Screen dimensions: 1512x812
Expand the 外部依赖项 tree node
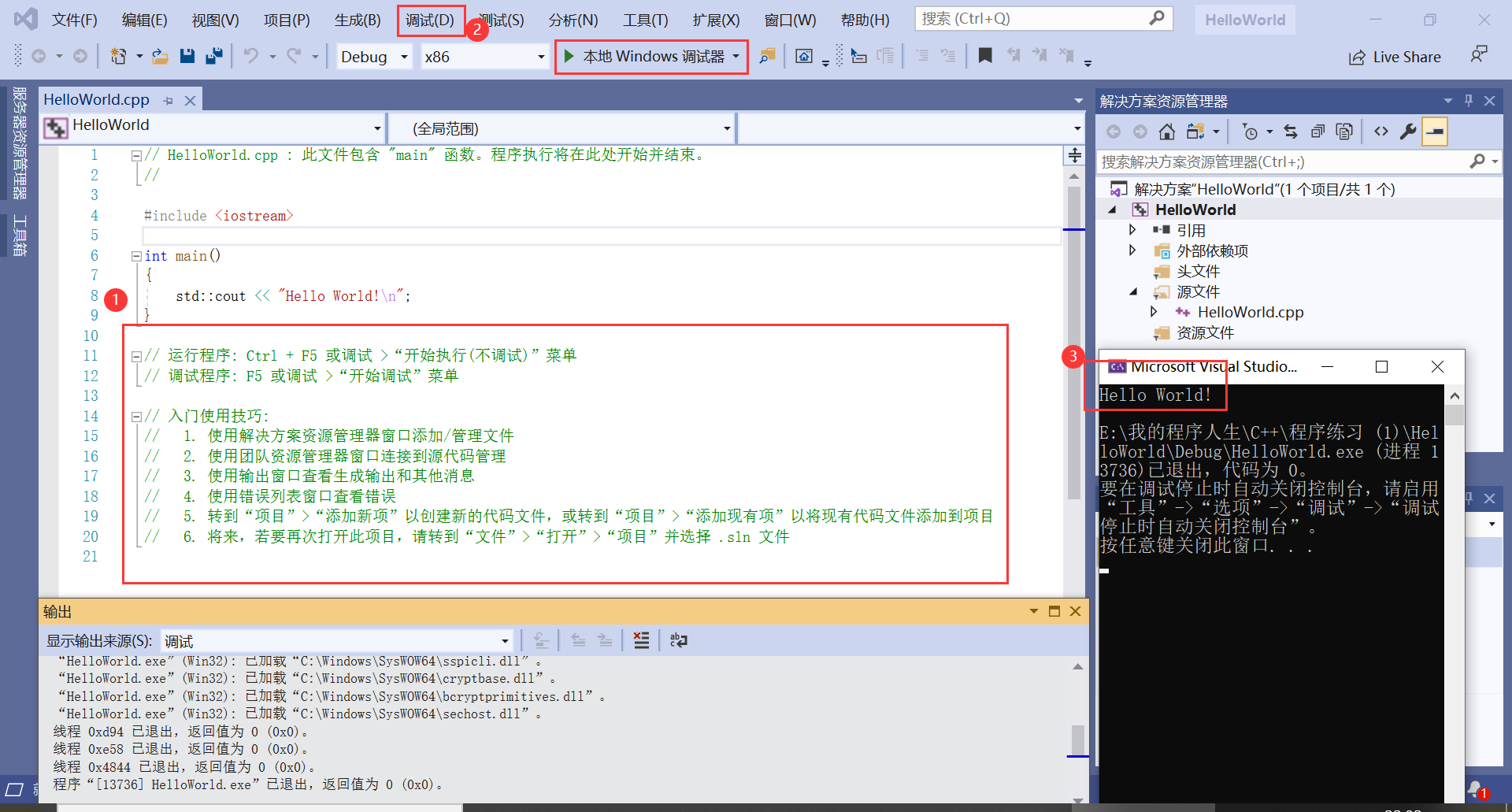click(1132, 250)
